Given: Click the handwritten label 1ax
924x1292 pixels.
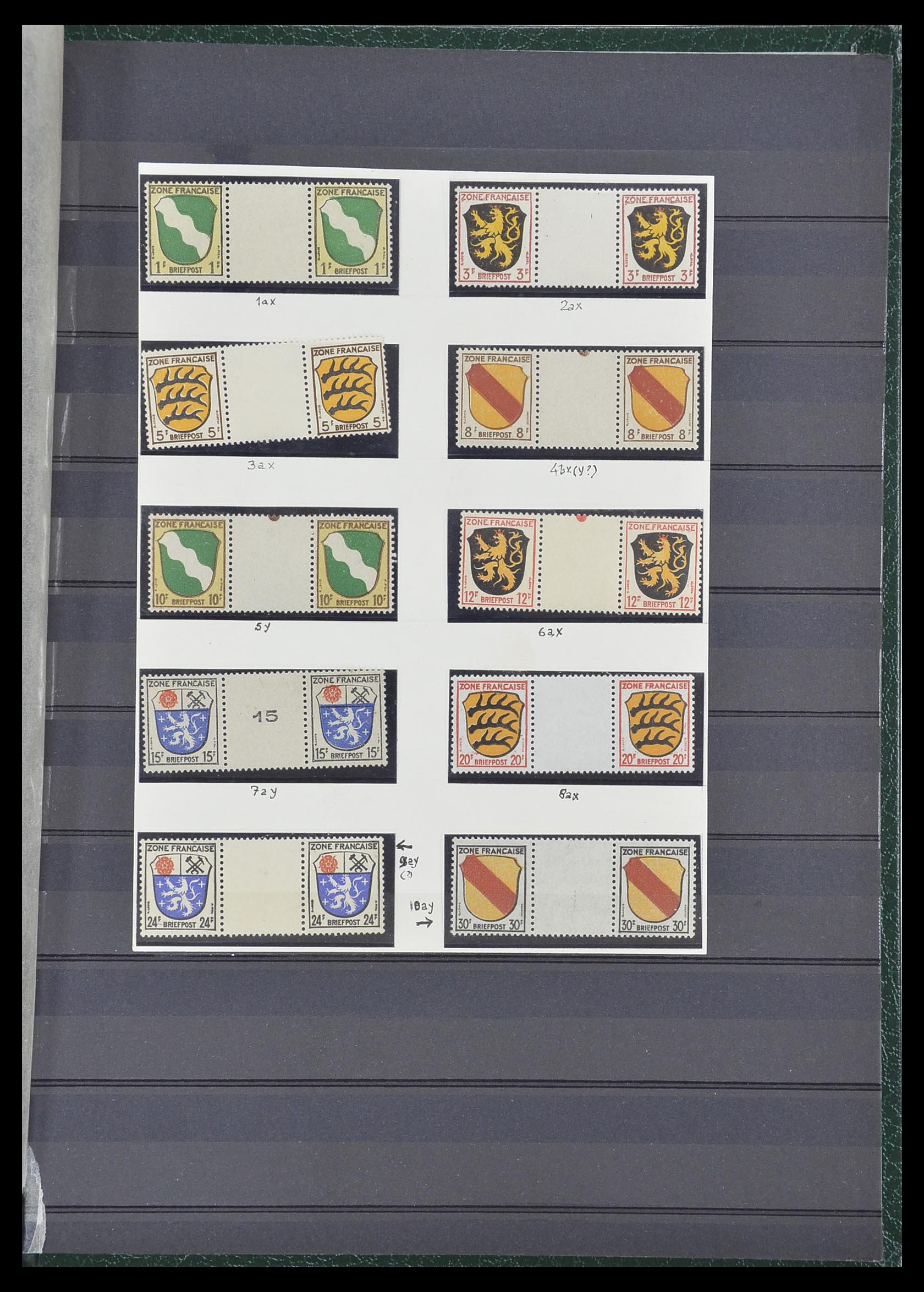Looking at the screenshot, I should (x=265, y=301).
